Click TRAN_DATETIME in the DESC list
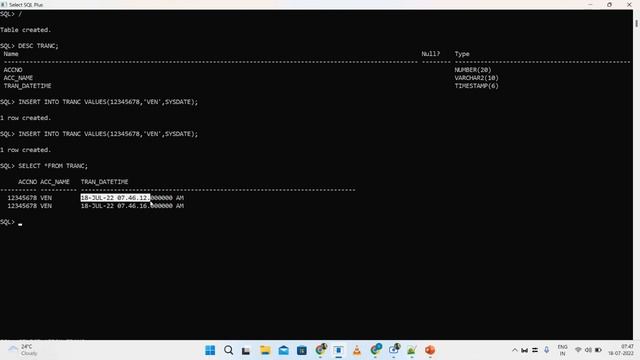 pos(27,86)
